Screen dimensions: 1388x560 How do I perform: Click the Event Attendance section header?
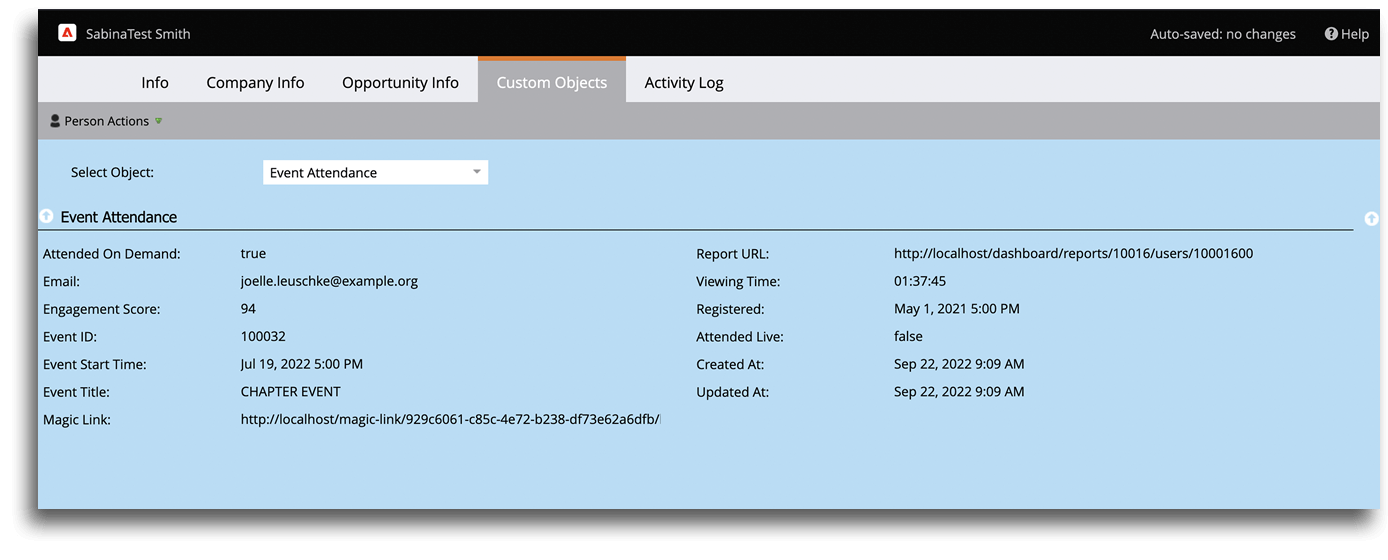point(119,217)
